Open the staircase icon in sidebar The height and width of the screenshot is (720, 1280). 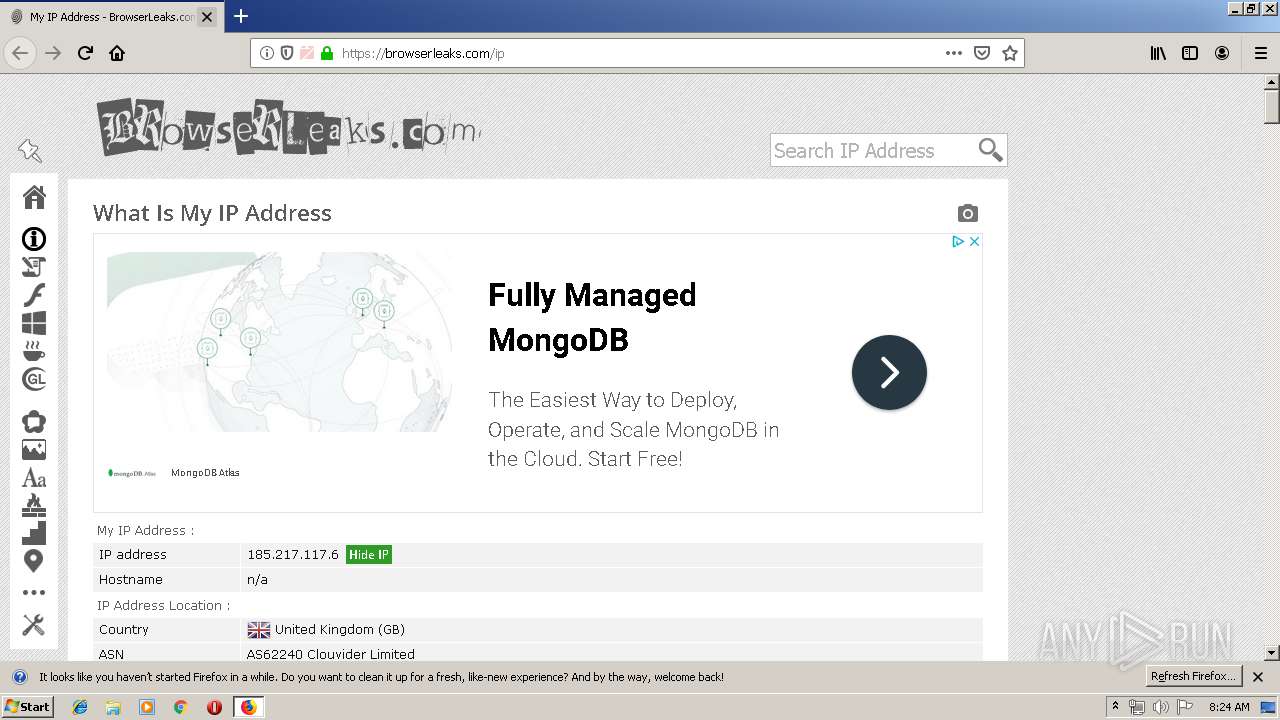[34, 533]
